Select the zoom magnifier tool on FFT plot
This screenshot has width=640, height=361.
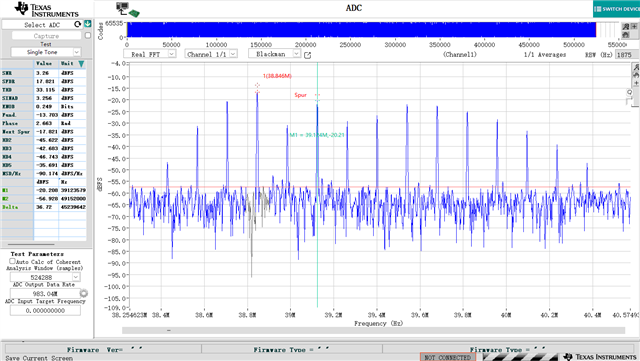[629, 93]
